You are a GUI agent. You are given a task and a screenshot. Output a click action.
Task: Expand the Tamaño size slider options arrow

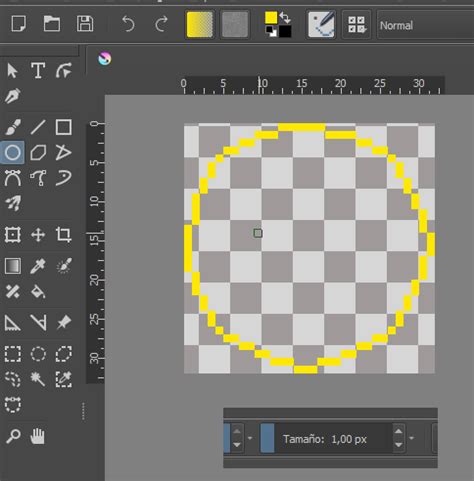click(x=412, y=438)
